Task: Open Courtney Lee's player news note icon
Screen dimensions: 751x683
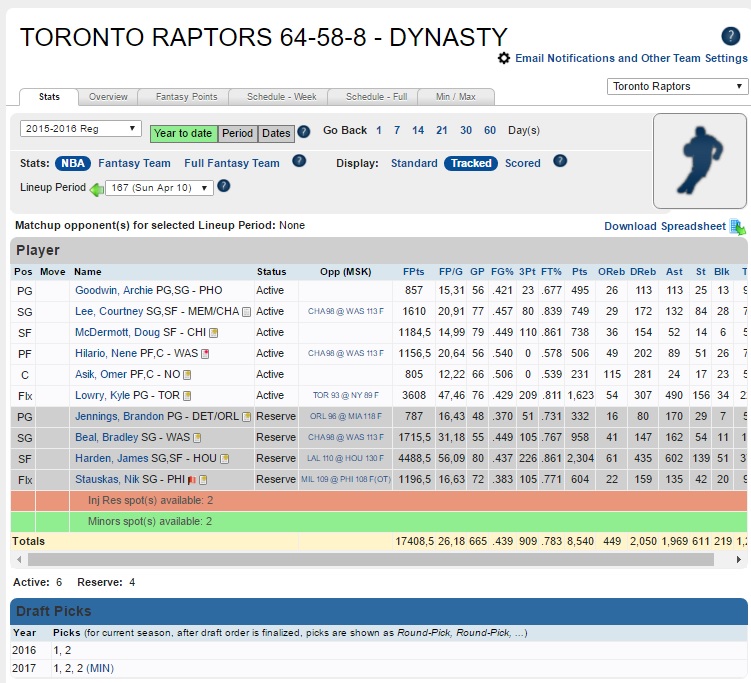Action: click(x=246, y=312)
